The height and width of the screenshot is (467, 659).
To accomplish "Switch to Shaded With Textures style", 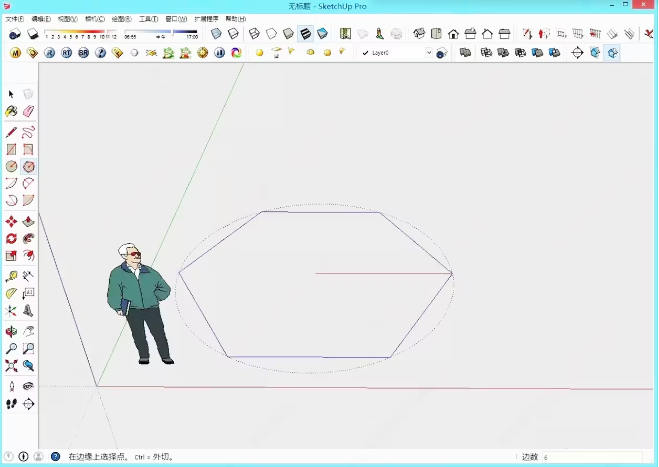I will pos(306,34).
